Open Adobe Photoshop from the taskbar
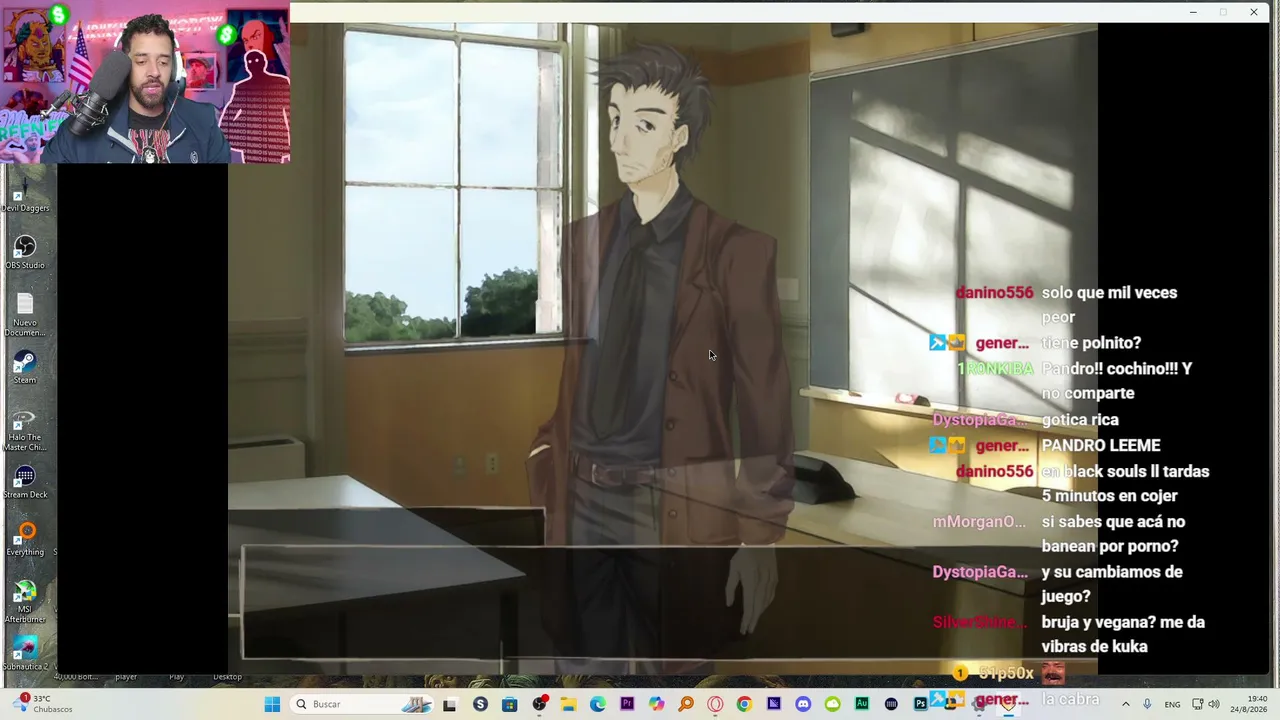The width and height of the screenshot is (1280, 720). (920, 704)
